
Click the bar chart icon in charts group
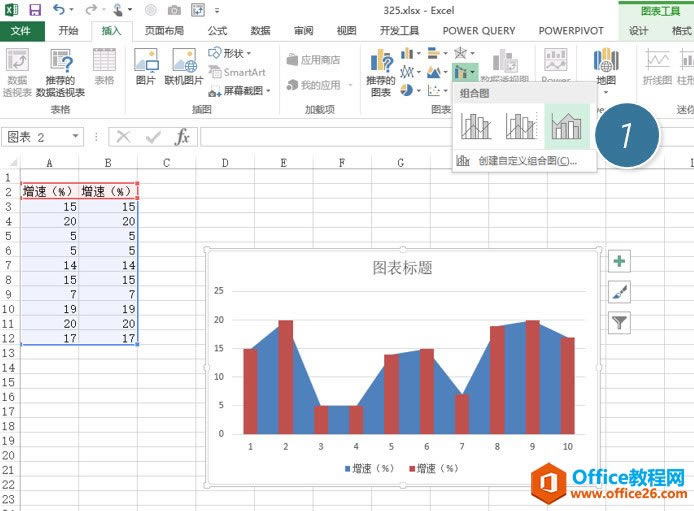(x=434, y=54)
